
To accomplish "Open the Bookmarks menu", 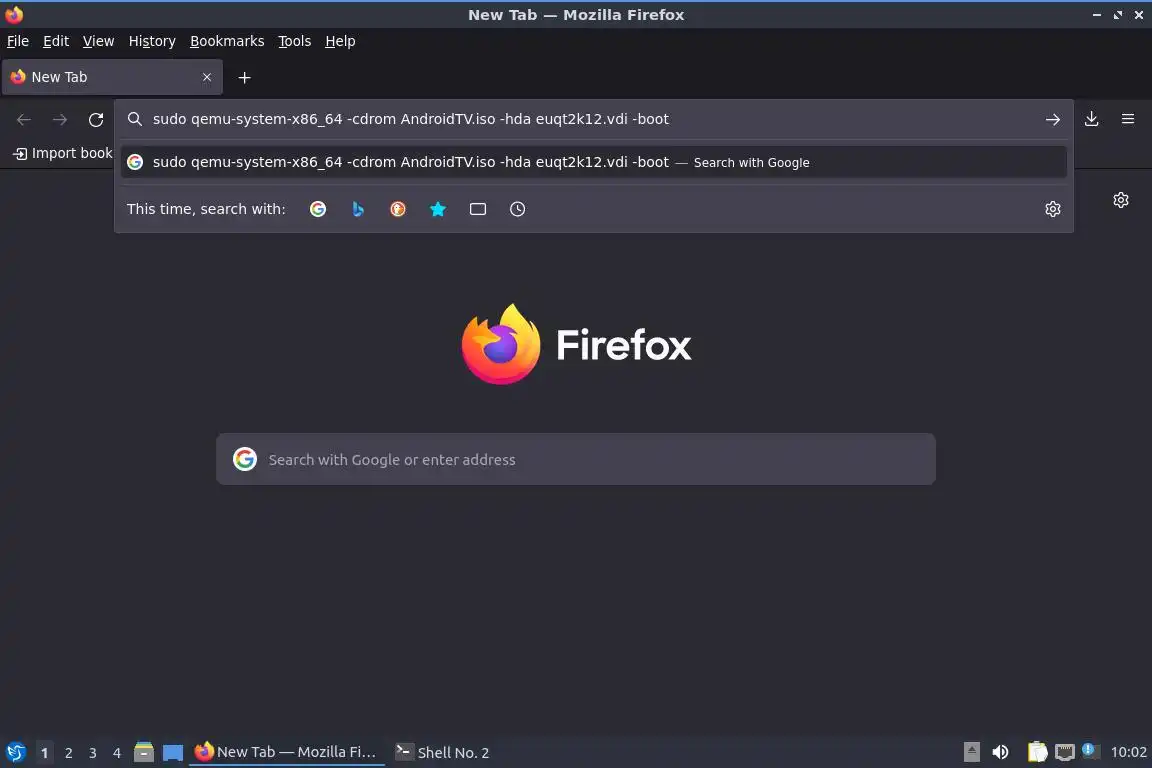I will 227,41.
